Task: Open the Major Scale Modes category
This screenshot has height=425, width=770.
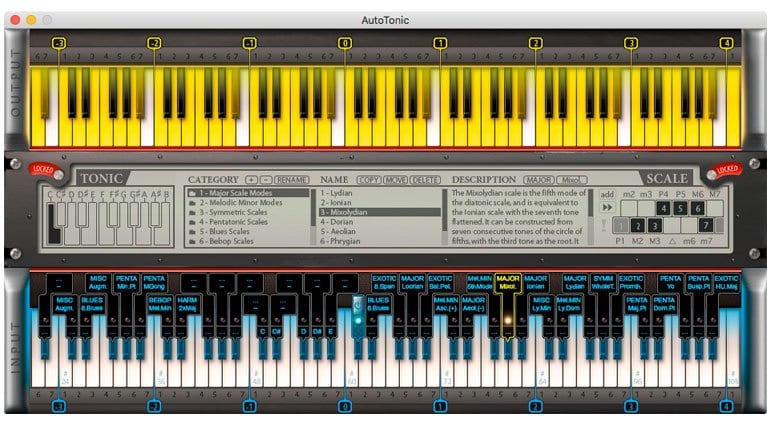Action: pyautogui.click(x=247, y=193)
